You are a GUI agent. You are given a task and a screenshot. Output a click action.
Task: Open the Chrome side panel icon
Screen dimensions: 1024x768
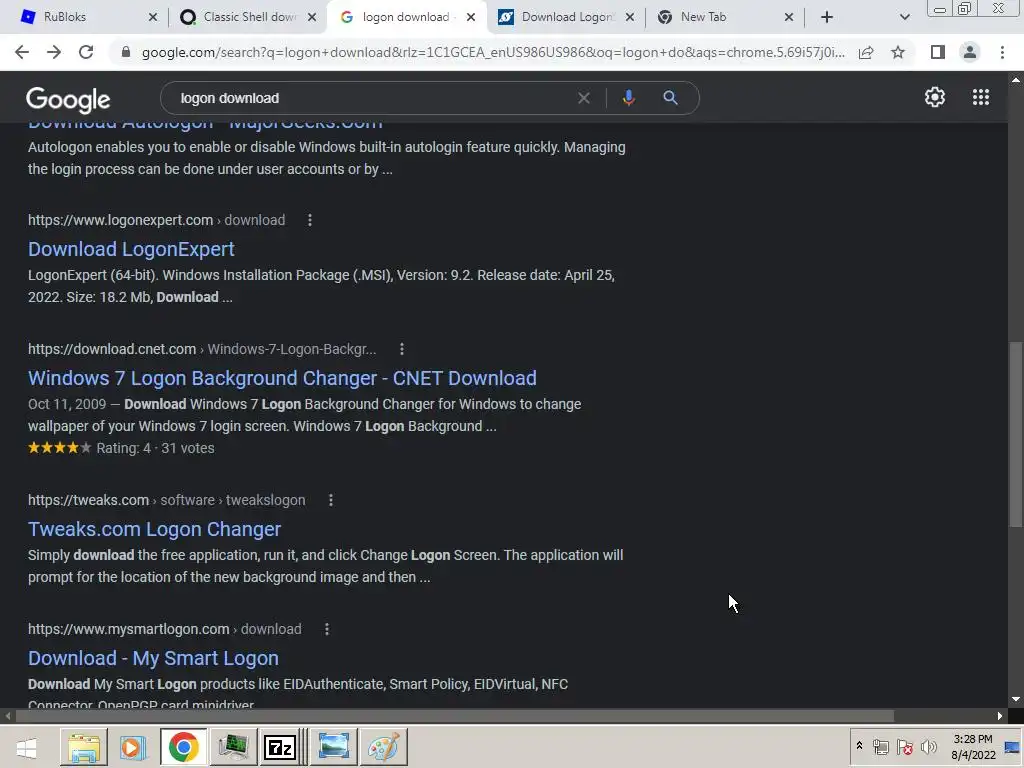click(x=938, y=52)
